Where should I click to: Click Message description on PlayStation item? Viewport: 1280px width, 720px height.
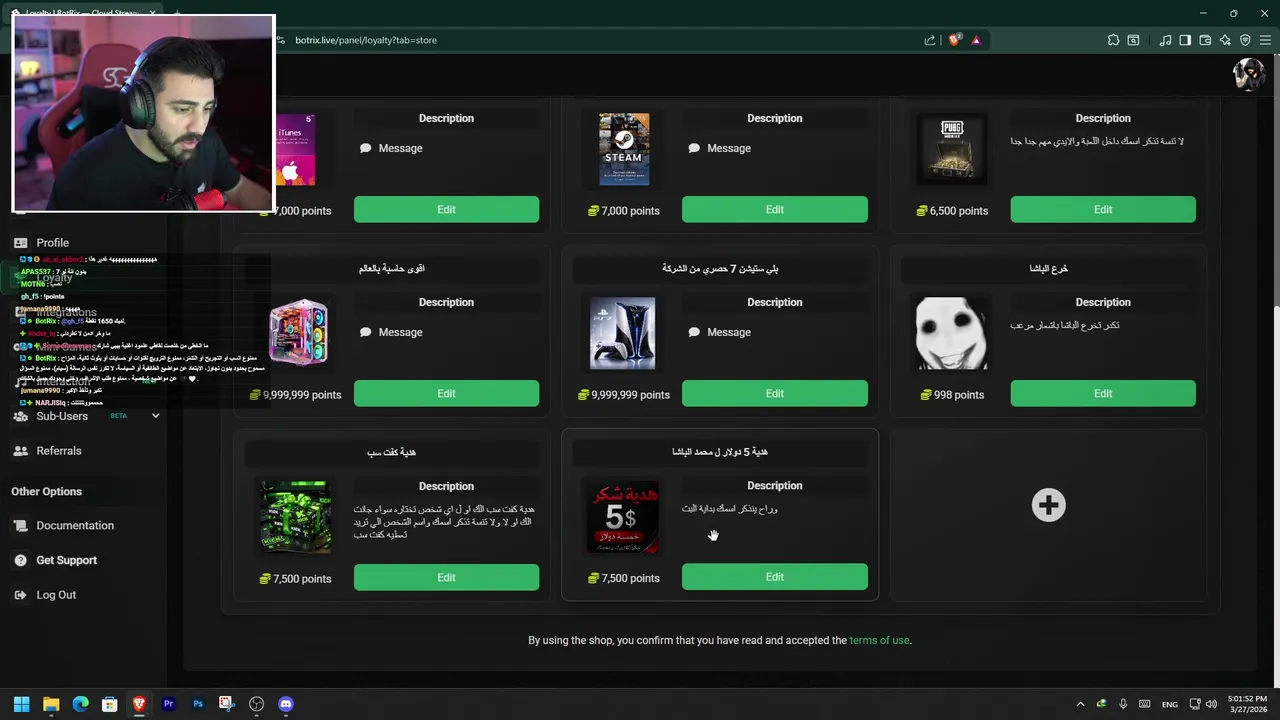(x=729, y=332)
